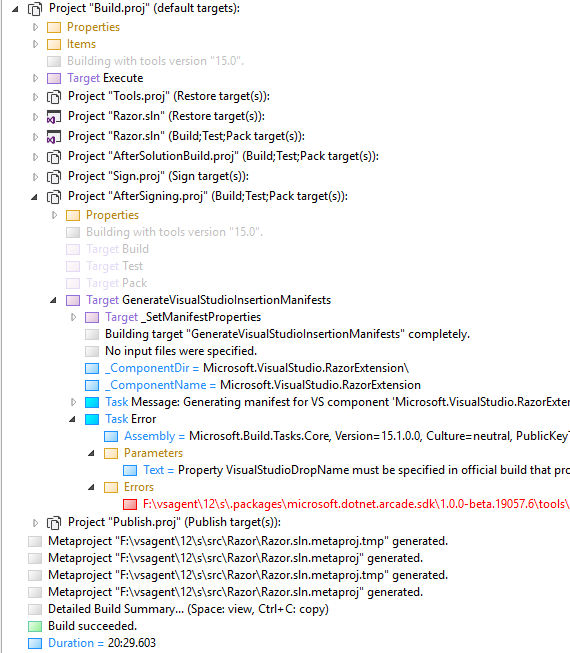The height and width of the screenshot is (653, 570).
Task: Collapse GenerateVisualStudioInsertionManifests target
Action: (53, 300)
